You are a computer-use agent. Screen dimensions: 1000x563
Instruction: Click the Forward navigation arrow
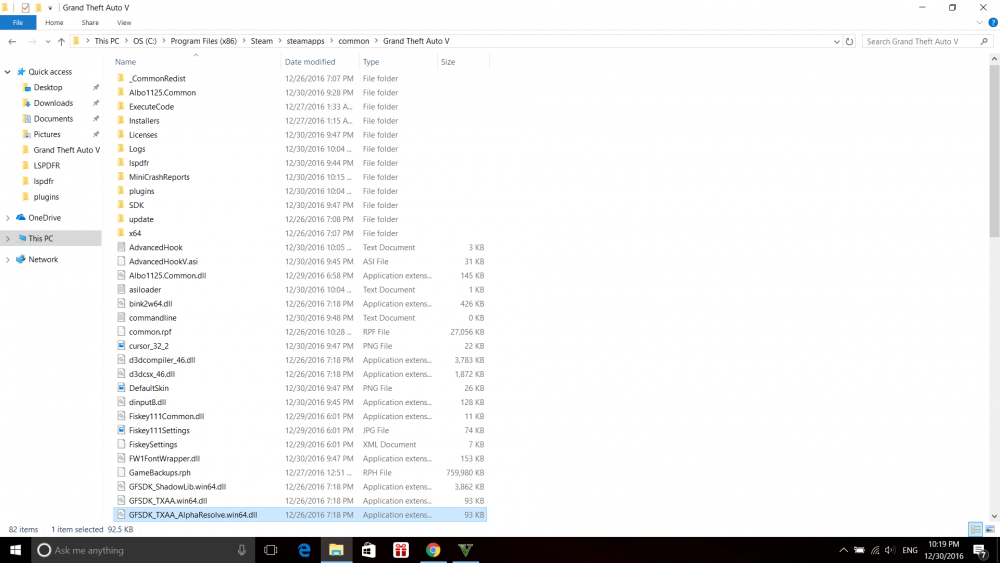click(x=31, y=41)
